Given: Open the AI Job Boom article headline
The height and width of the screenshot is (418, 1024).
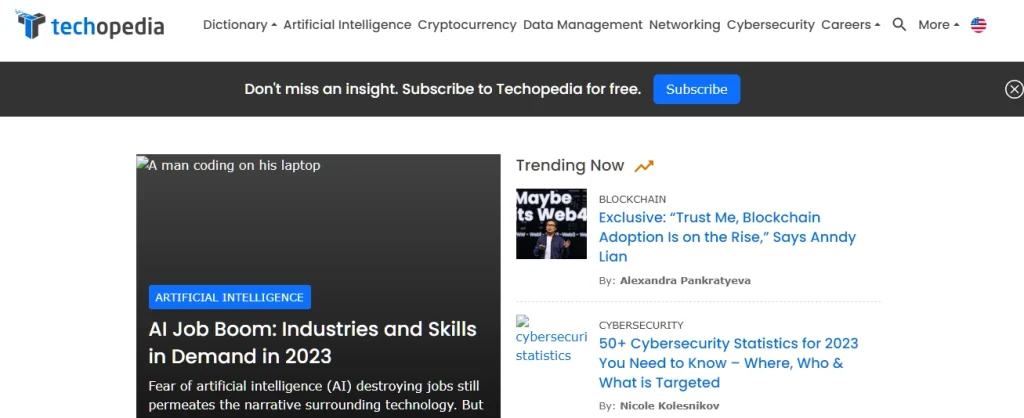Looking at the screenshot, I should pos(312,342).
